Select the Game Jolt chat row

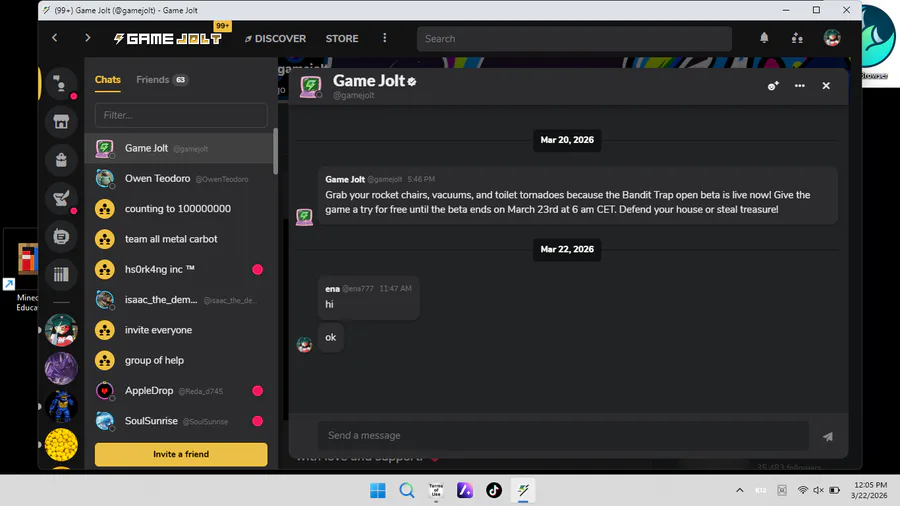[x=179, y=148]
